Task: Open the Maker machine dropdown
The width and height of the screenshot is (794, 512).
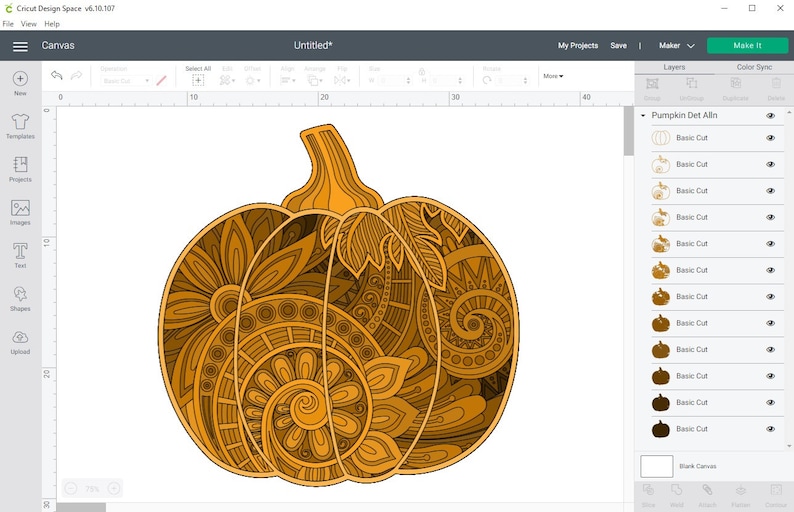Action: 677,46
